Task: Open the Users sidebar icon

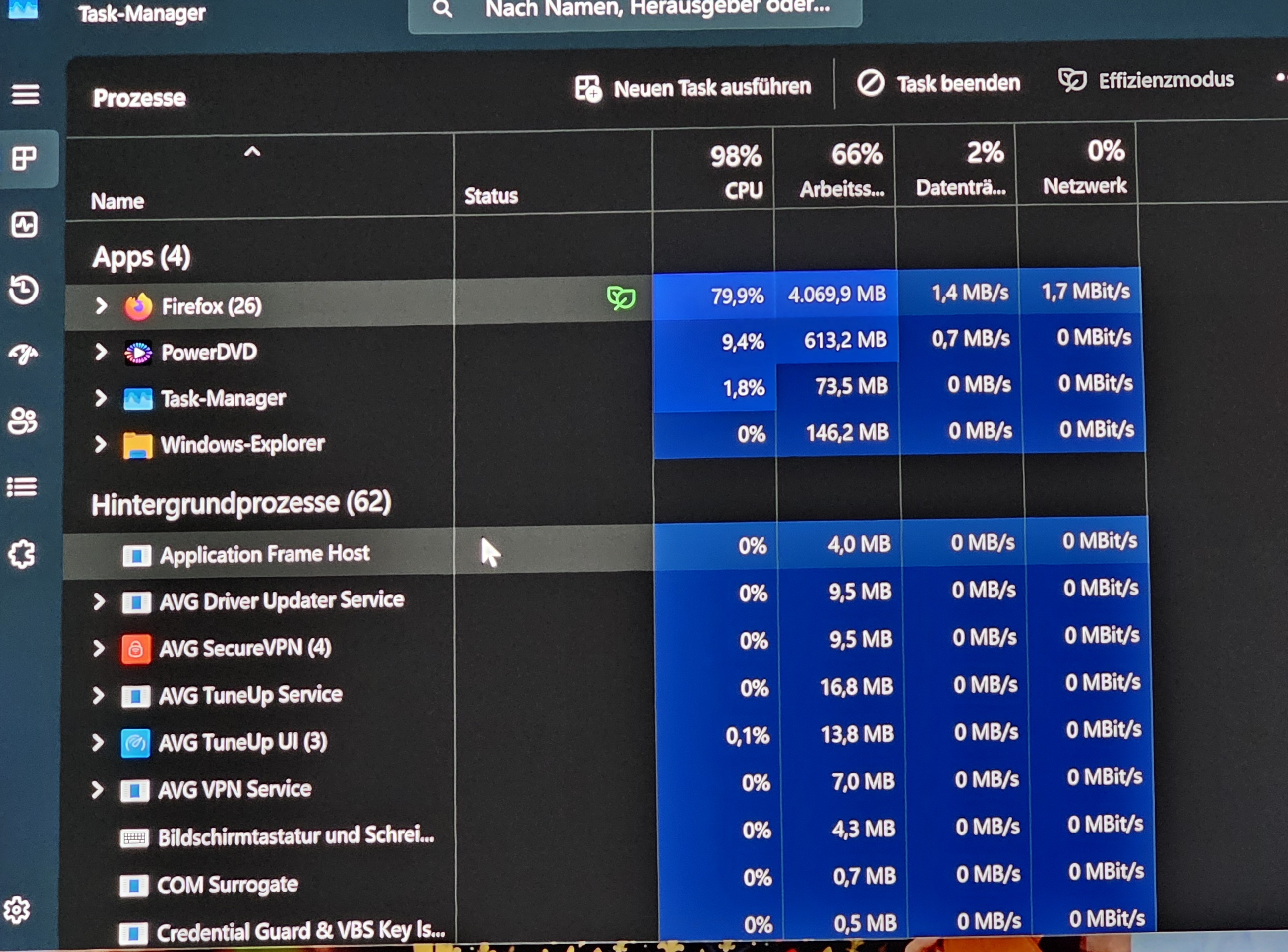Action: pos(23,420)
